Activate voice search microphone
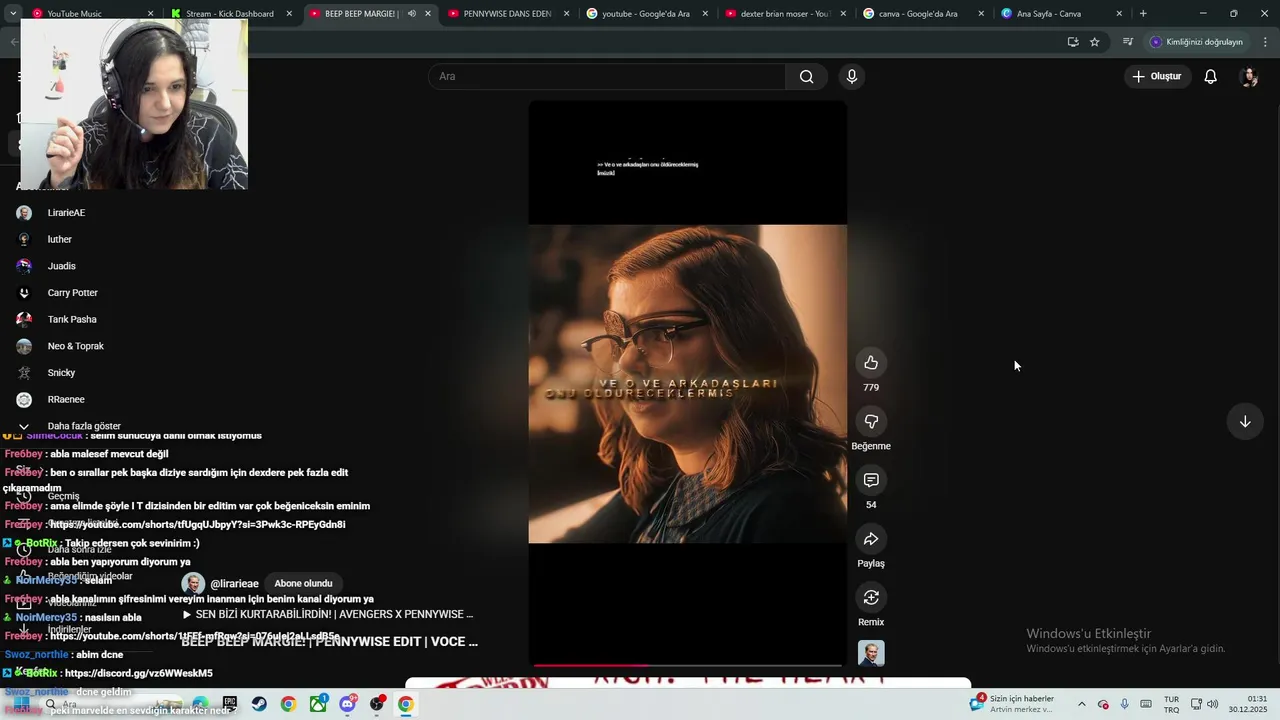Image resolution: width=1280 pixels, height=720 pixels. pyautogui.click(x=852, y=77)
